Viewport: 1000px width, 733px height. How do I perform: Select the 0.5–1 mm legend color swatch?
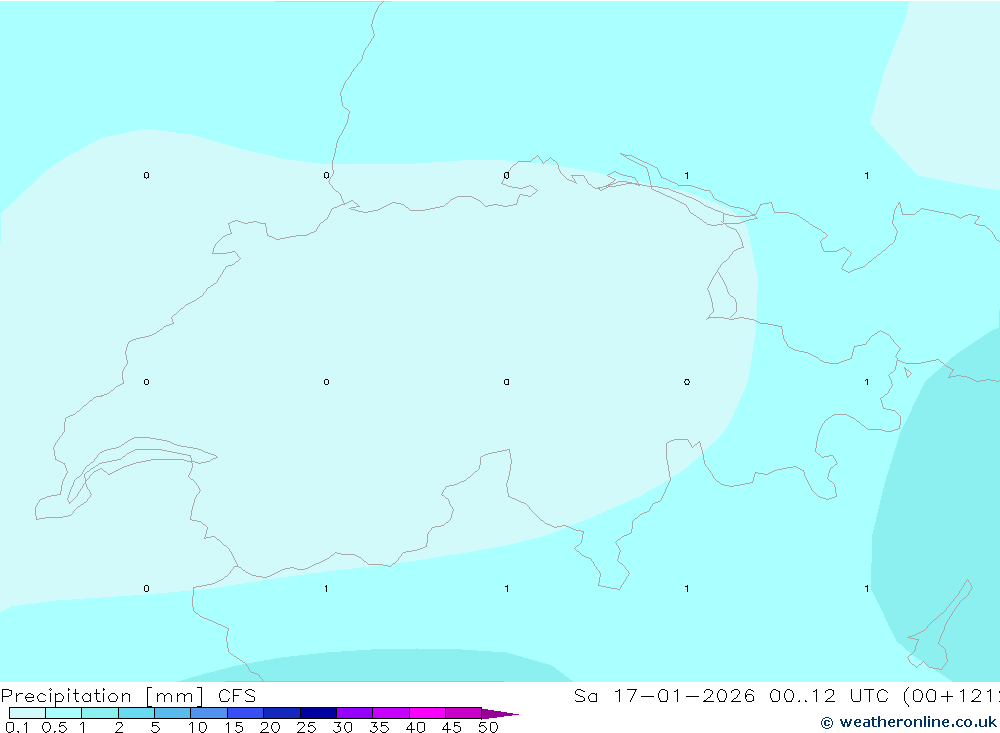(x=64, y=713)
